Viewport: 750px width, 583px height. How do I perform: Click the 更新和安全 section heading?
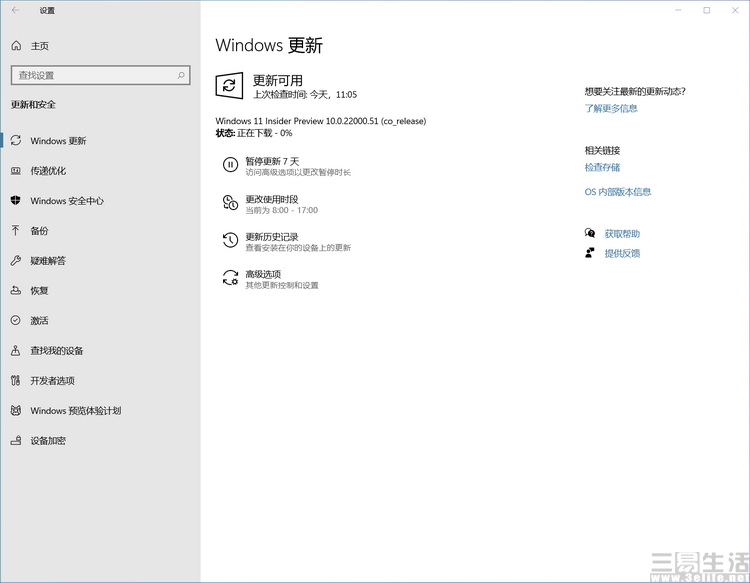pos(33,104)
